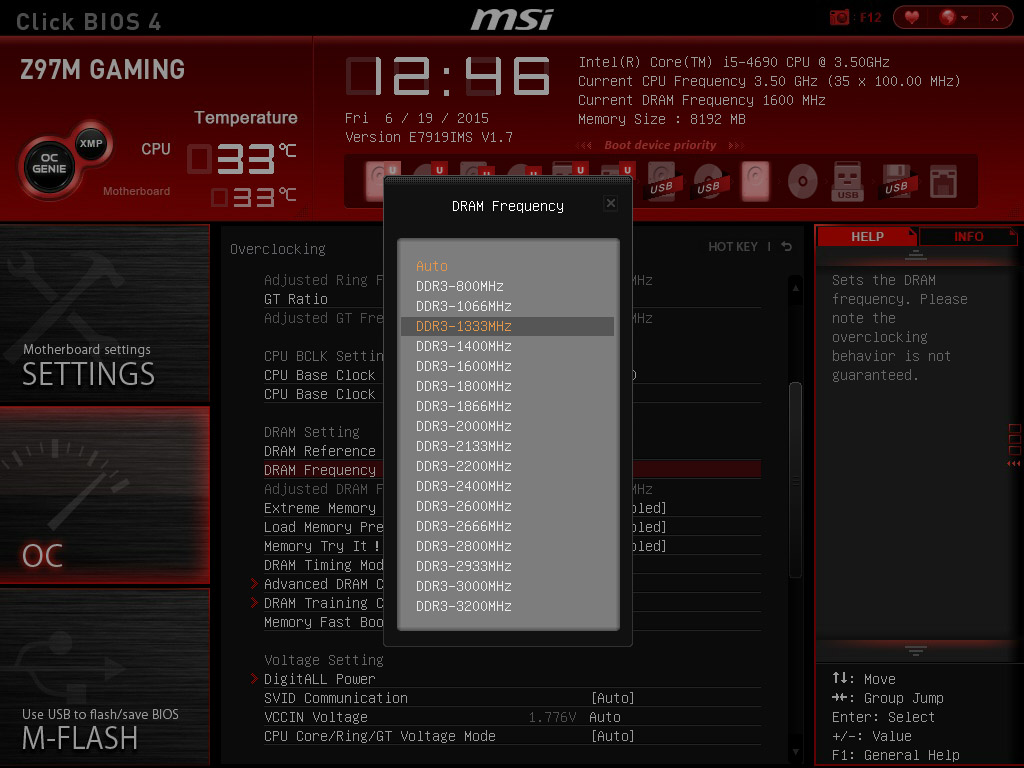The height and width of the screenshot is (768, 1024).
Task: Switch to the HELP tab
Action: point(867,236)
